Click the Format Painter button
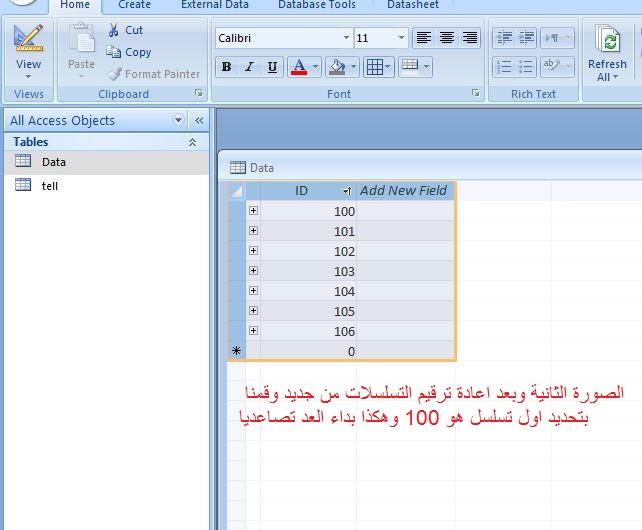 point(153,74)
